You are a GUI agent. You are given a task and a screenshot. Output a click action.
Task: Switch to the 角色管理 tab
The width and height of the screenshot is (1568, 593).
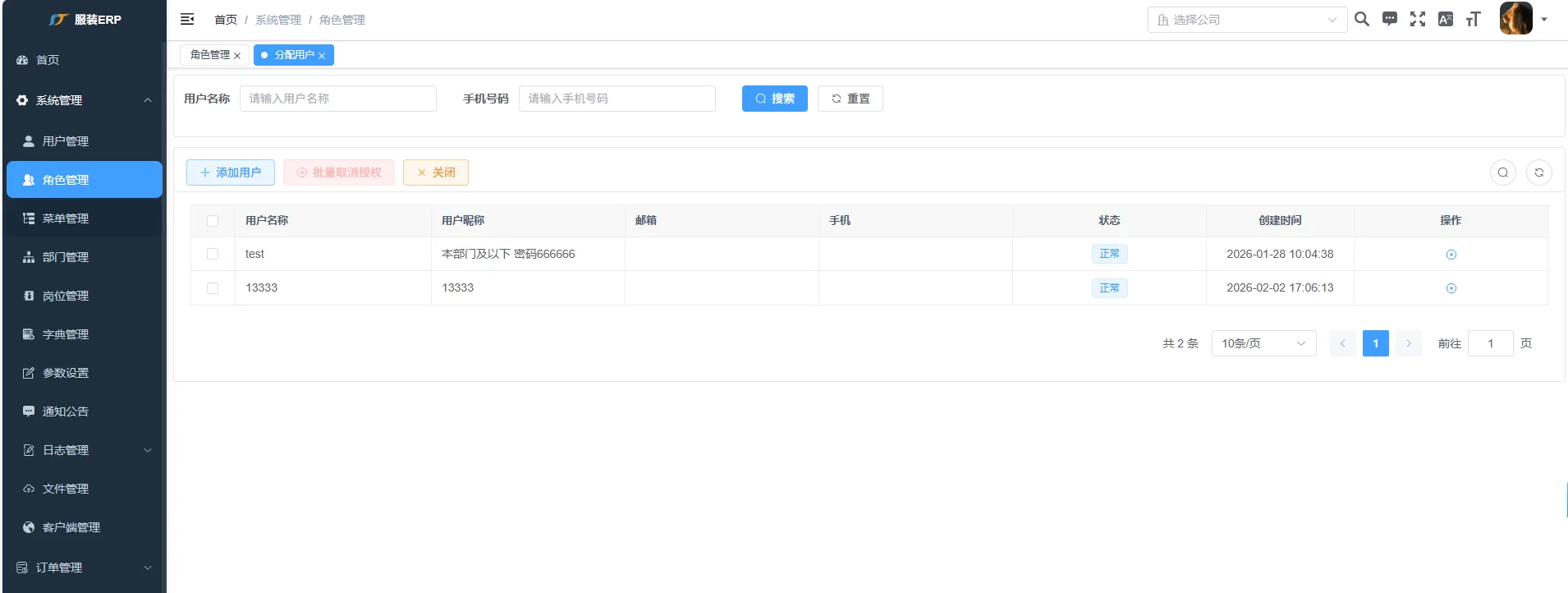pyautogui.click(x=210, y=55)
